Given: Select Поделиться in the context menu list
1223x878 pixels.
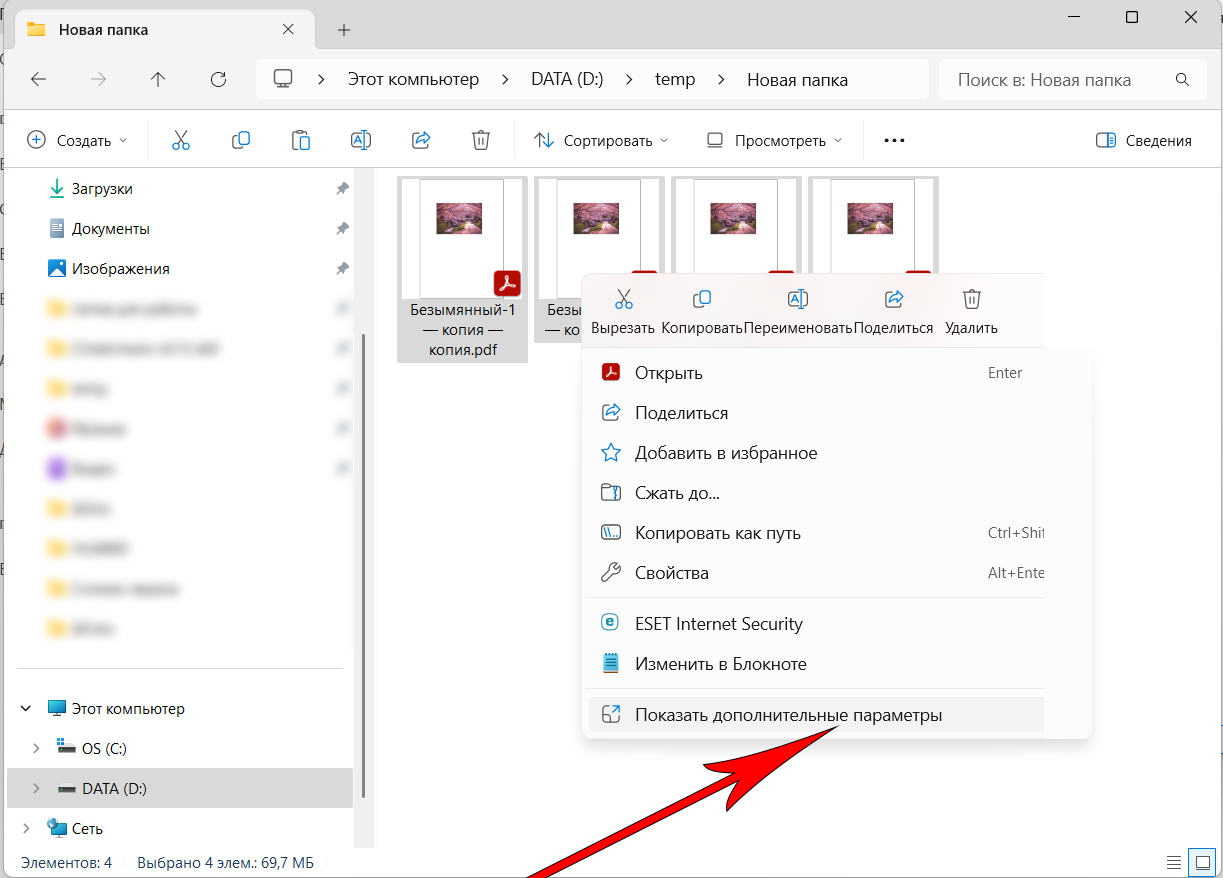Looking at the screenshot, I should tap(816, 413).
